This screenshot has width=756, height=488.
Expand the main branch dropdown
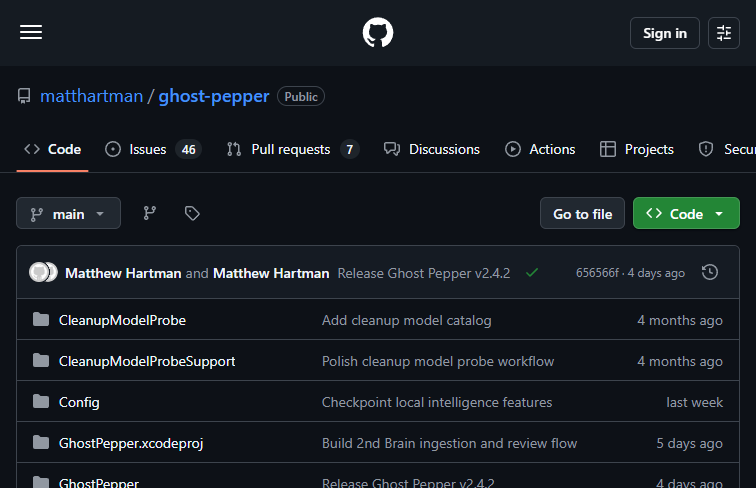68,213
